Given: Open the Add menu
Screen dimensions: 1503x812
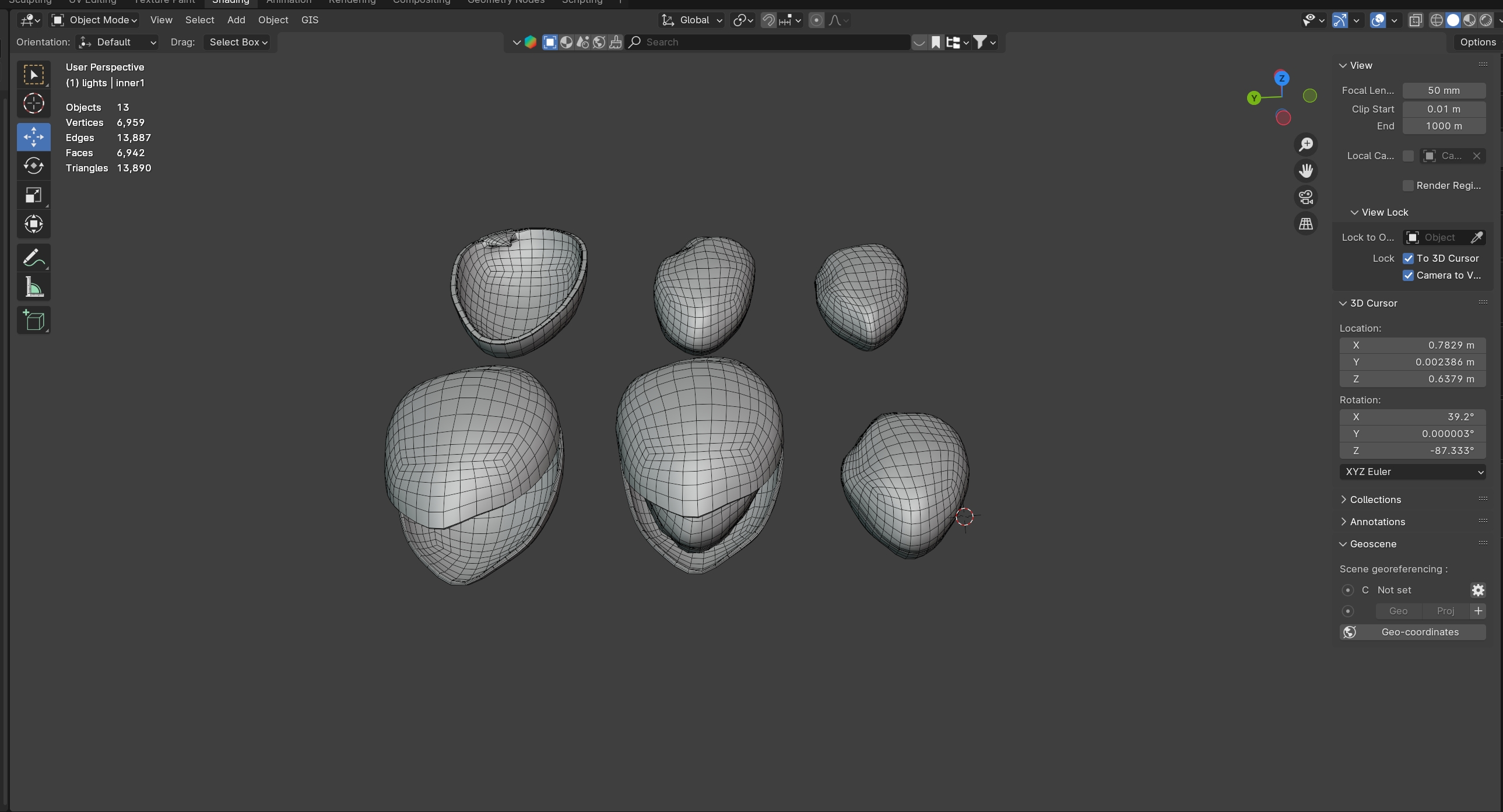Looking at the screenshot, I should point(236,20).
